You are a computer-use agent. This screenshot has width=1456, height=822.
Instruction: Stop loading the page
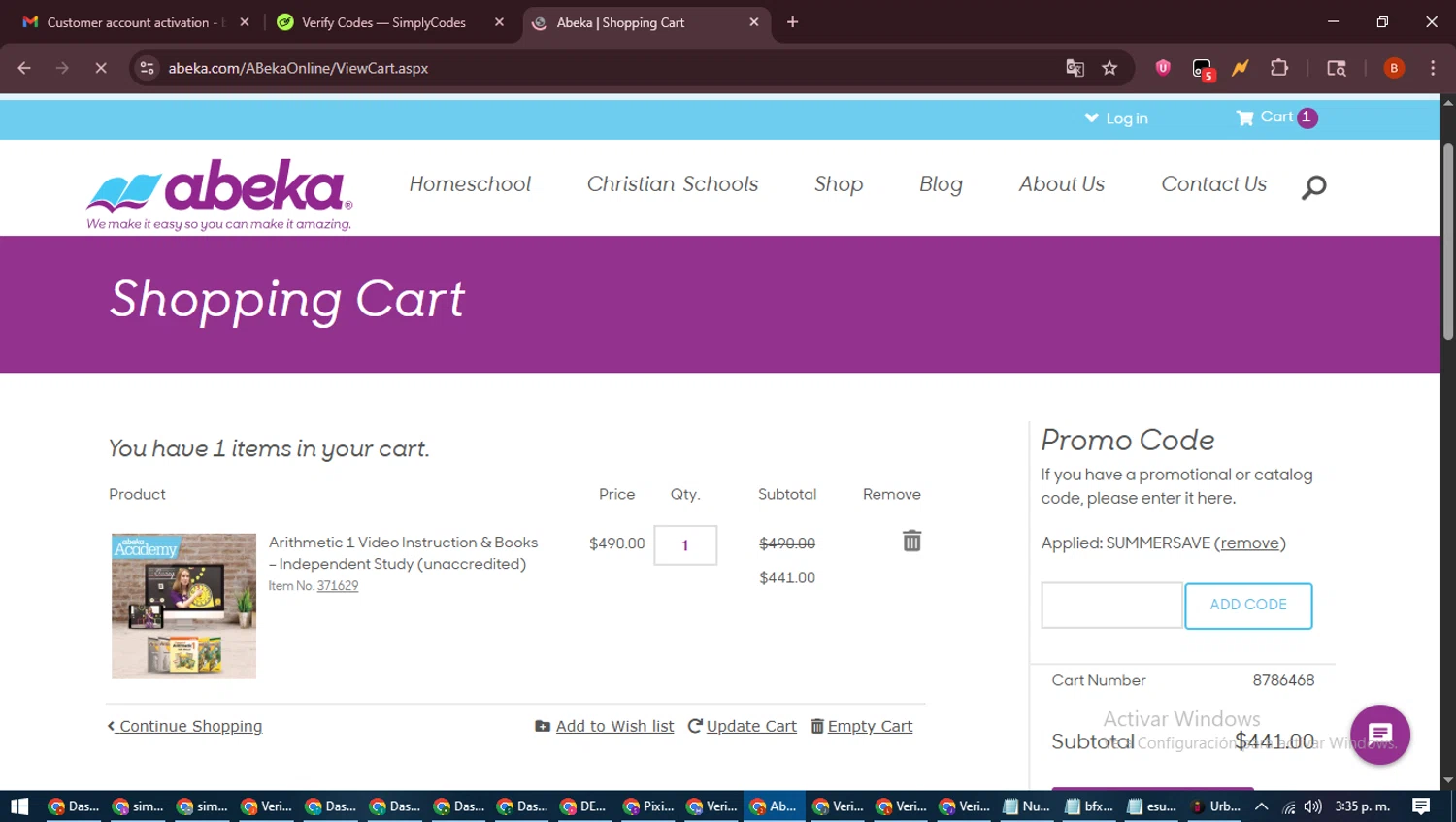click(x=100, y=68)
